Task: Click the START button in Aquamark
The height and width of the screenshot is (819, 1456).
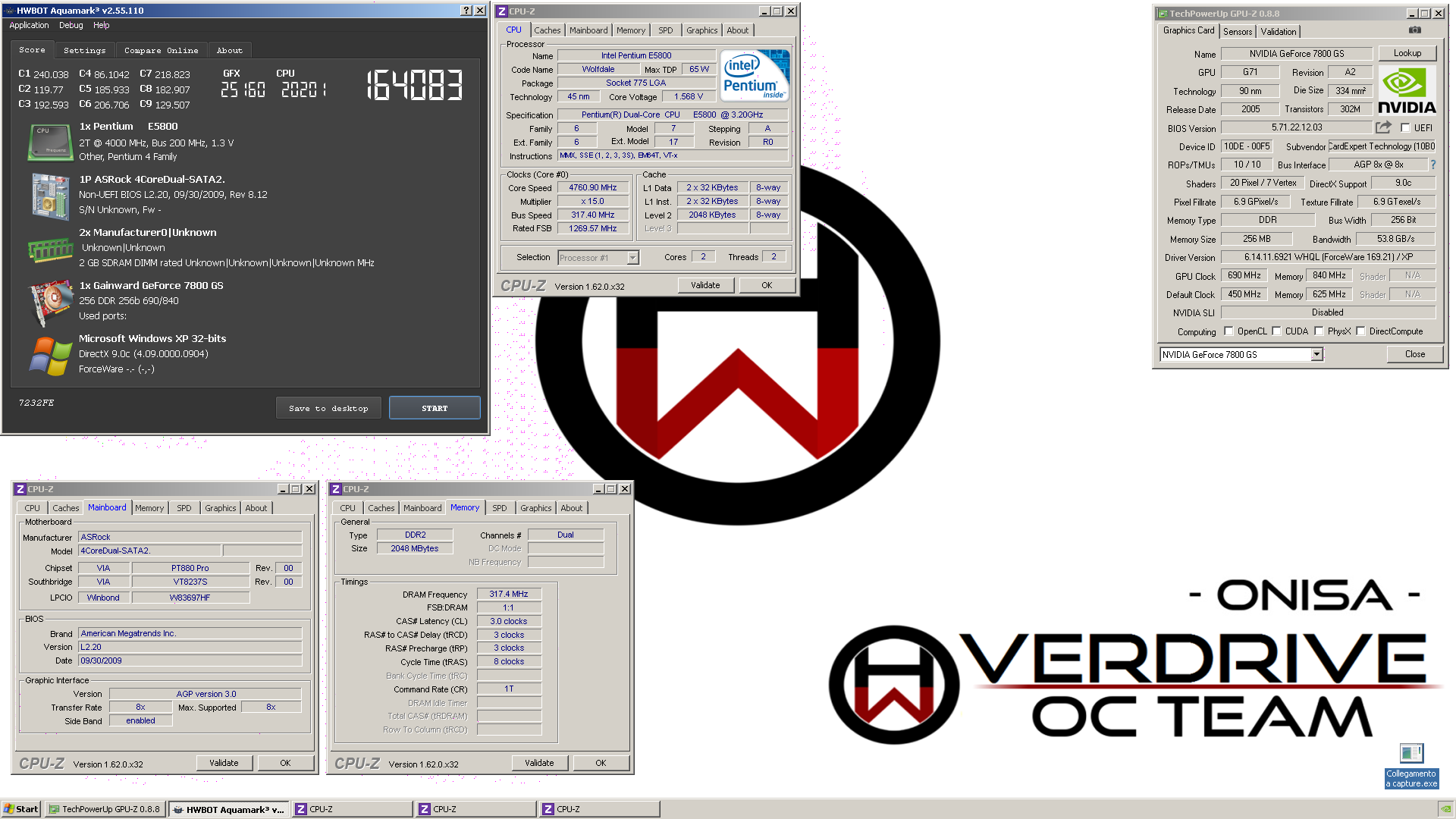Action: pyautogui.click(x=435, y=408)
